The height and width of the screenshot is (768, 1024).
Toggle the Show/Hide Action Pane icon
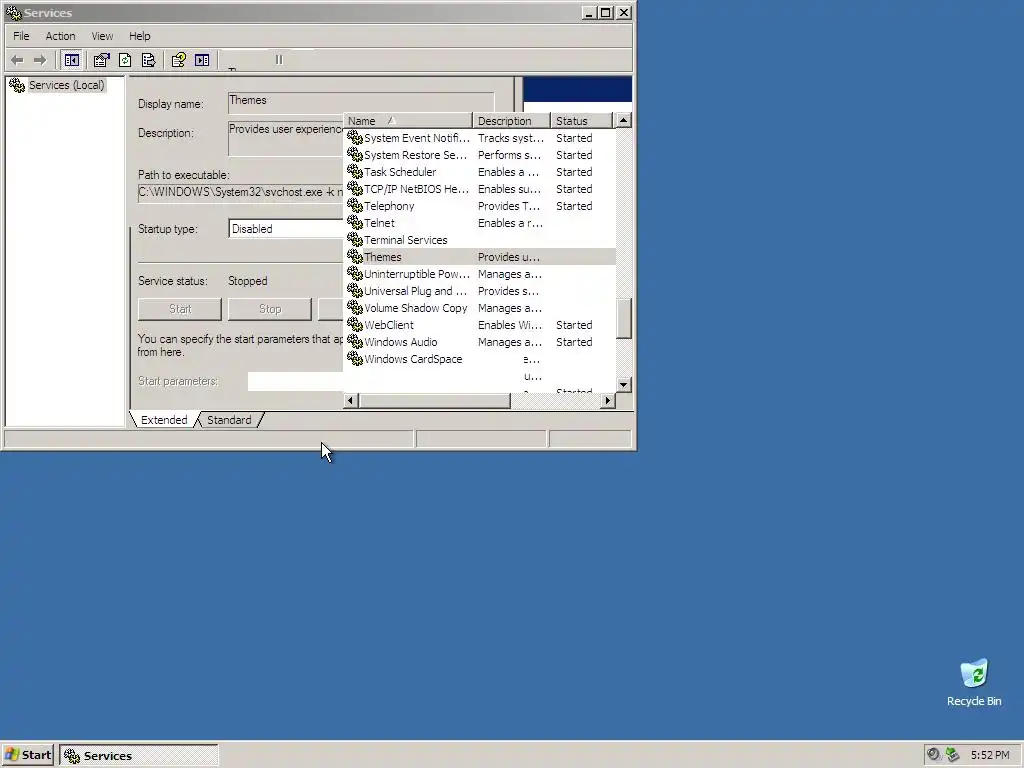[x=202, y=60]
